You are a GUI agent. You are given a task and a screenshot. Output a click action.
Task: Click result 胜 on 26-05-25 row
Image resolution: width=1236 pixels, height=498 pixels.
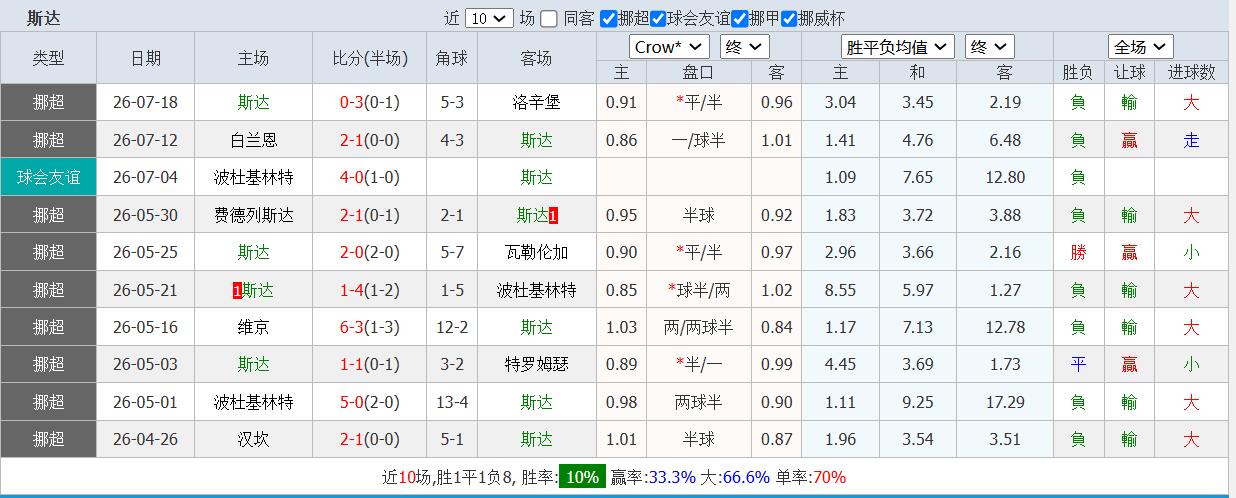[x=1078, y=252]
